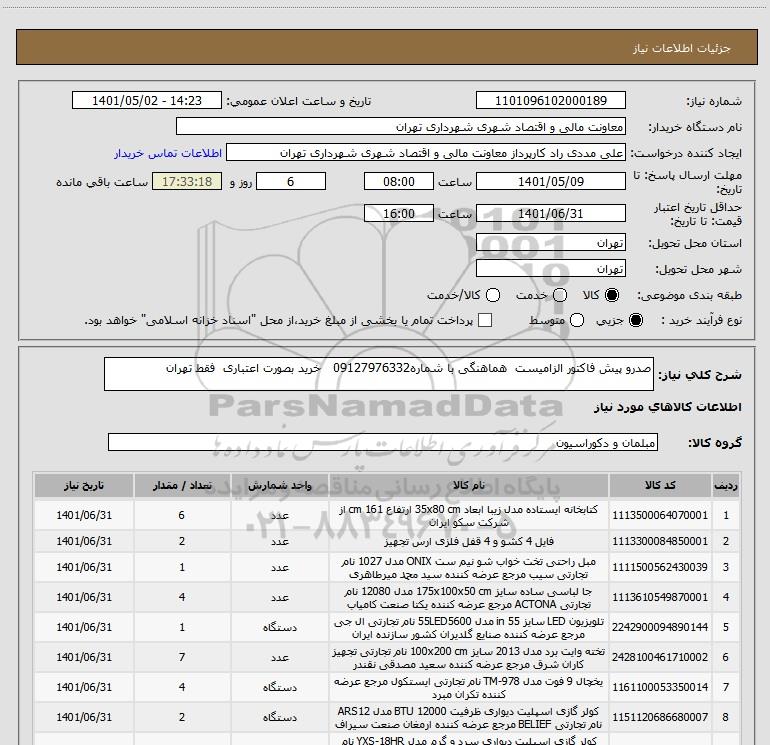Open the اطلاعات تماس خریدار link
The image size is (770, 745).
pos(168,153)
